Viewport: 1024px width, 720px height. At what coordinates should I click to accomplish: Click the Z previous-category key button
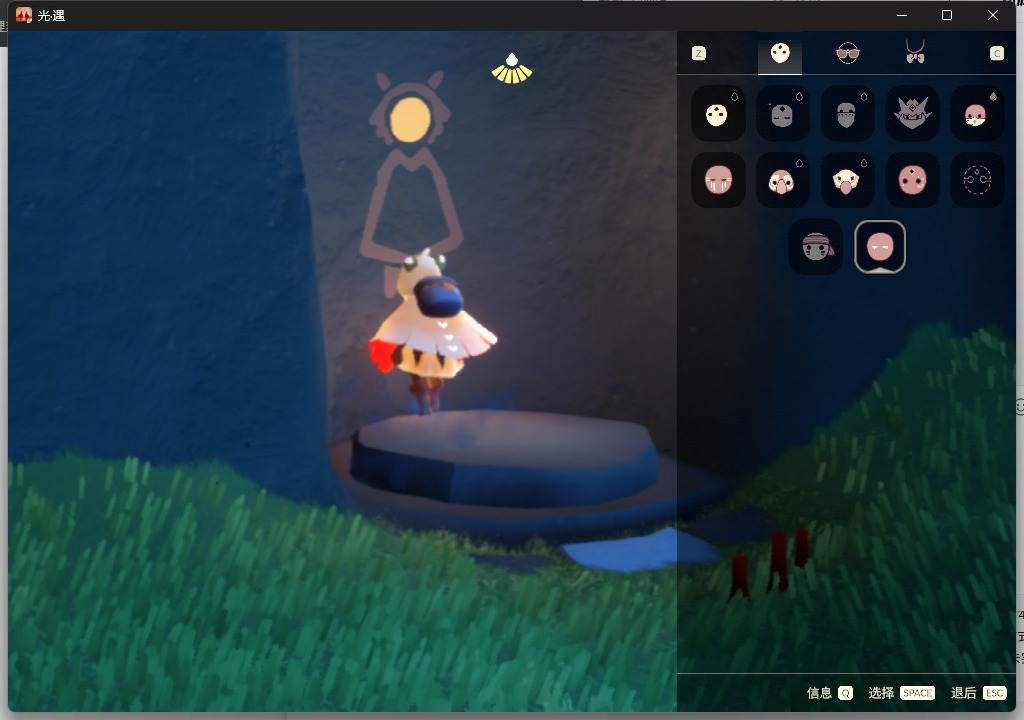click(x=699, y=54)
